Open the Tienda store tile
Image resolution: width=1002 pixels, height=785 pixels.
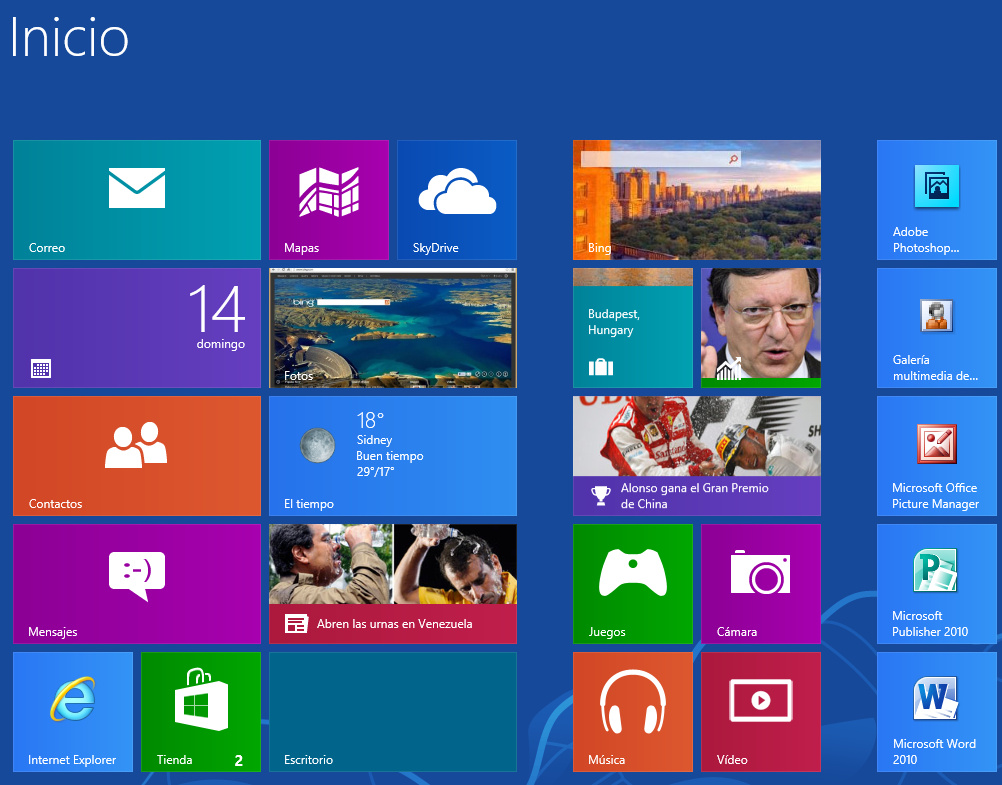pyautogui.click(x=201, y=712)
